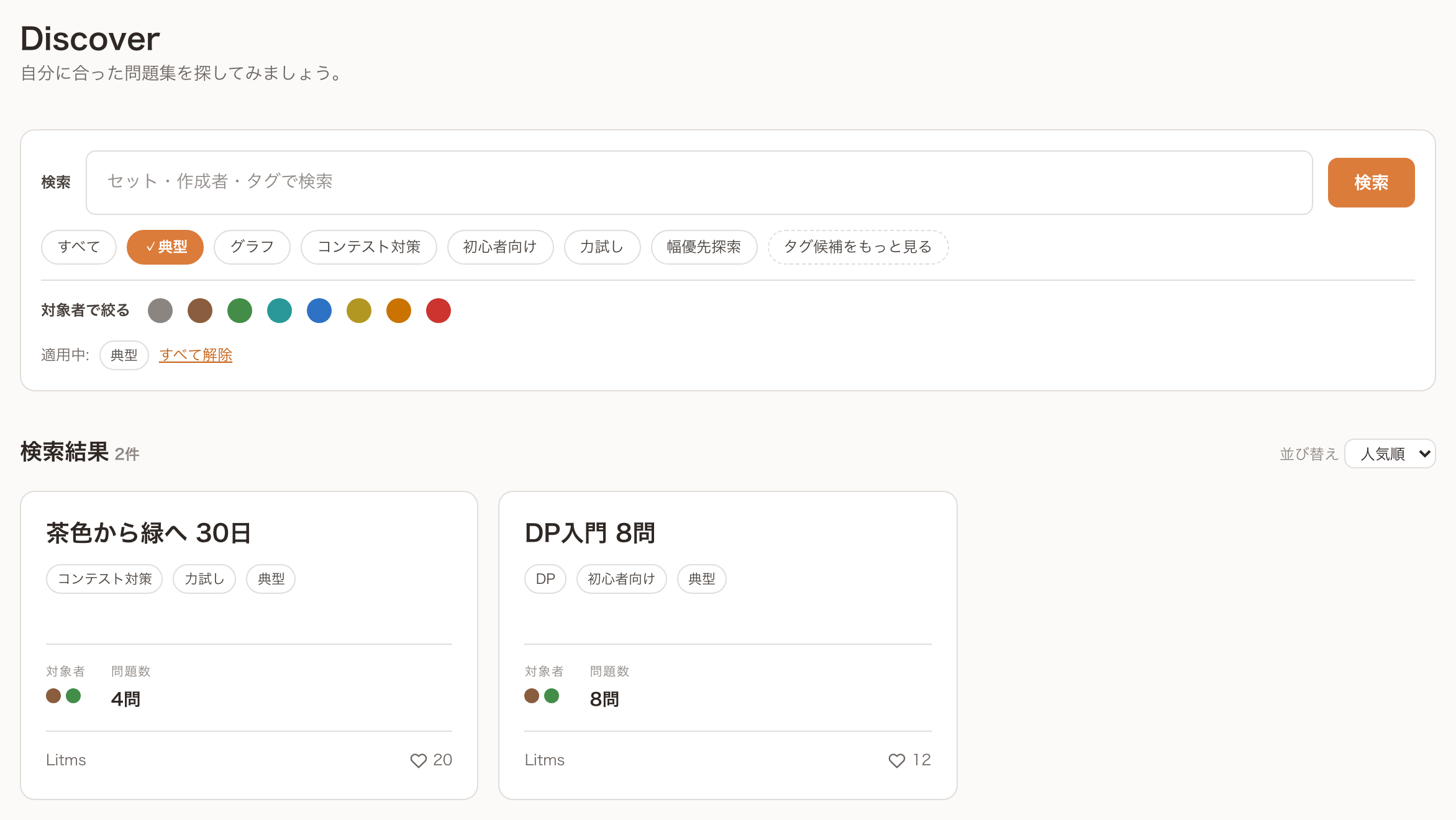
Task: Expand タグ候補をもっと見る tag list
Action: point(858,247)
